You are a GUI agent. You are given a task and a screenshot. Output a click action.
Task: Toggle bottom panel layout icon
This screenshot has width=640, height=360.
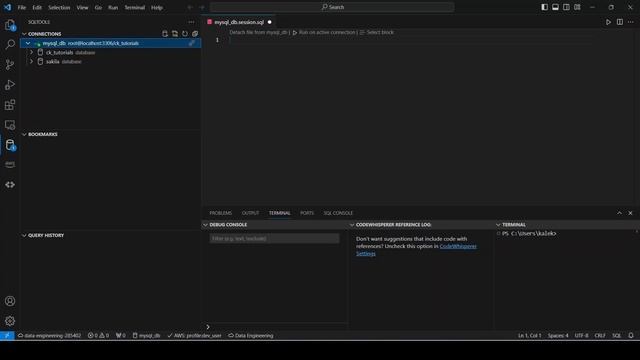[556, 7]
